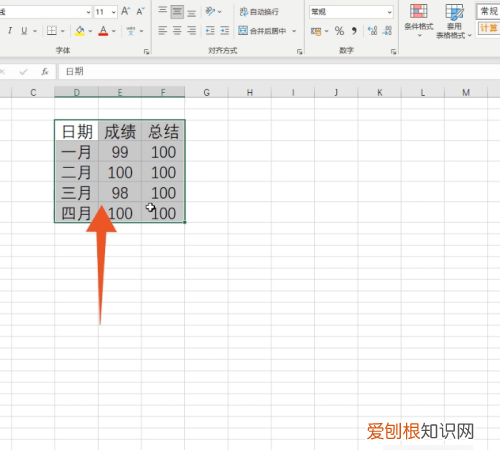This screenshot has width=500, height=450.
Task: Apply cell borders icon
Action: point(52,31)
